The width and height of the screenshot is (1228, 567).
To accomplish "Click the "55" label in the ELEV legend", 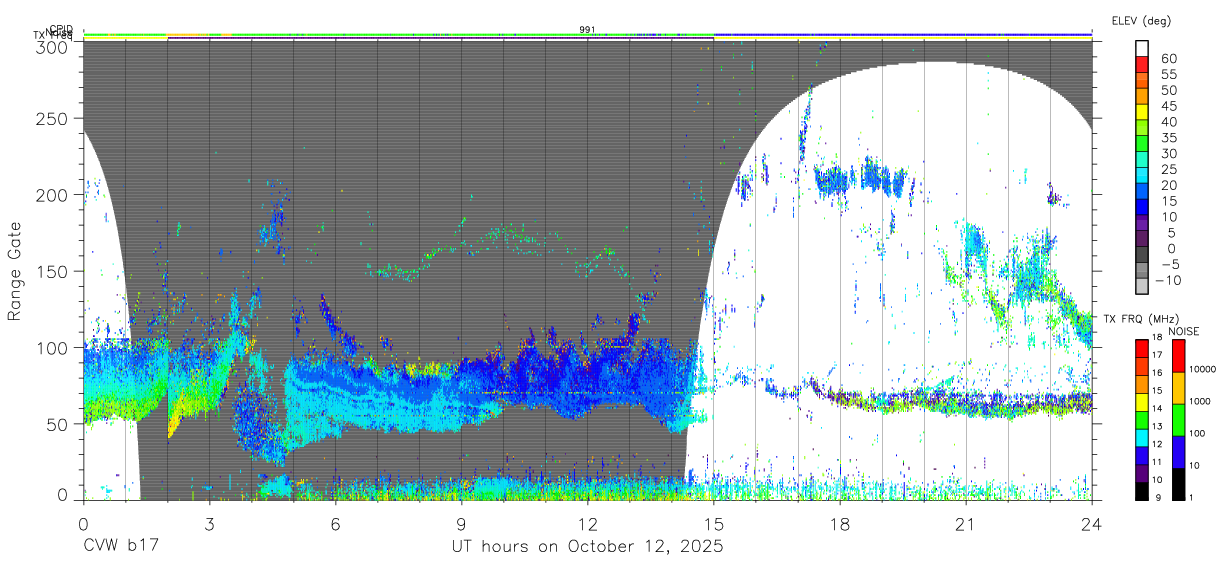I will (1168, 74).
